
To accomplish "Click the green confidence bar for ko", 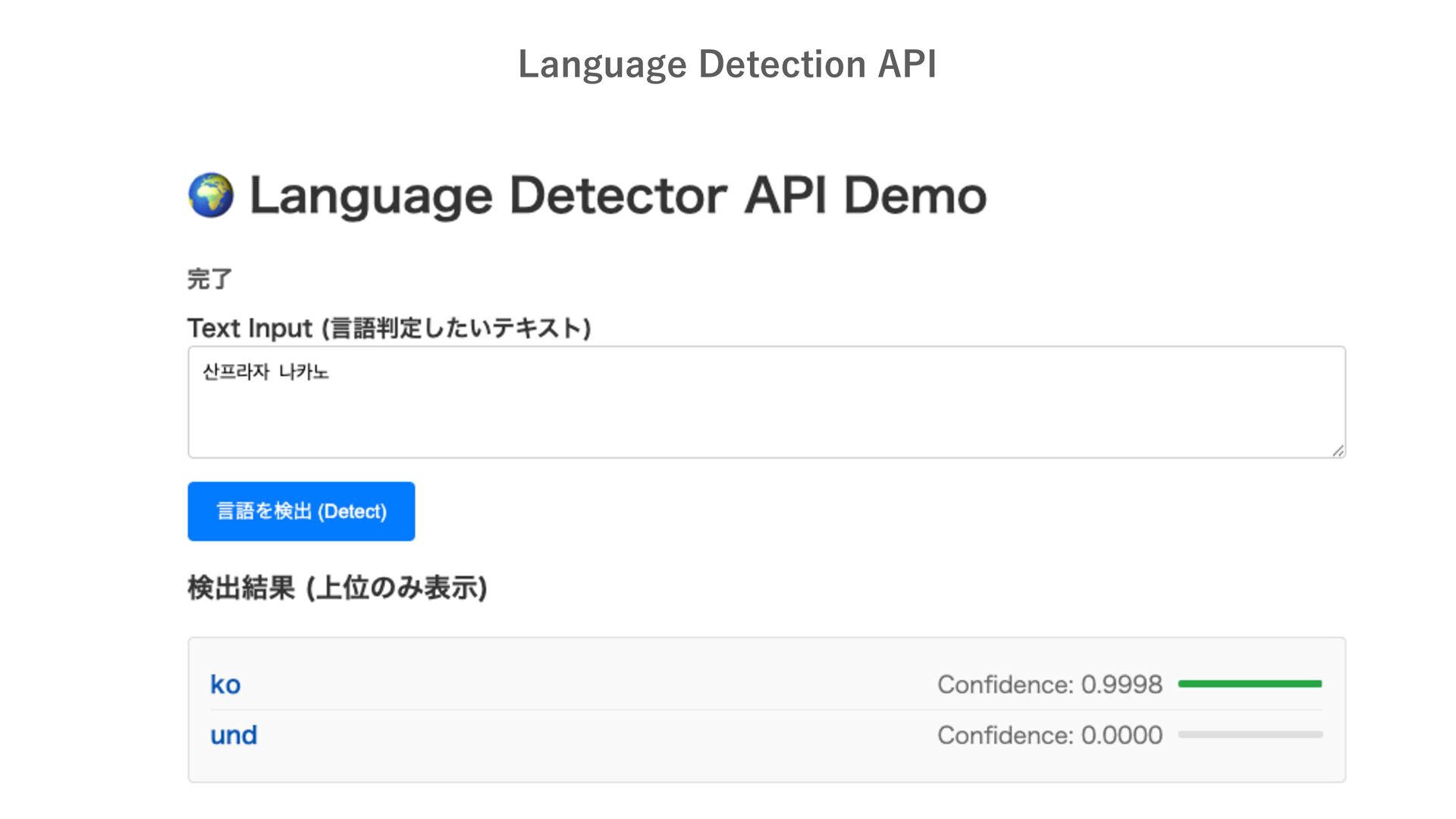I will (1250, 684).
